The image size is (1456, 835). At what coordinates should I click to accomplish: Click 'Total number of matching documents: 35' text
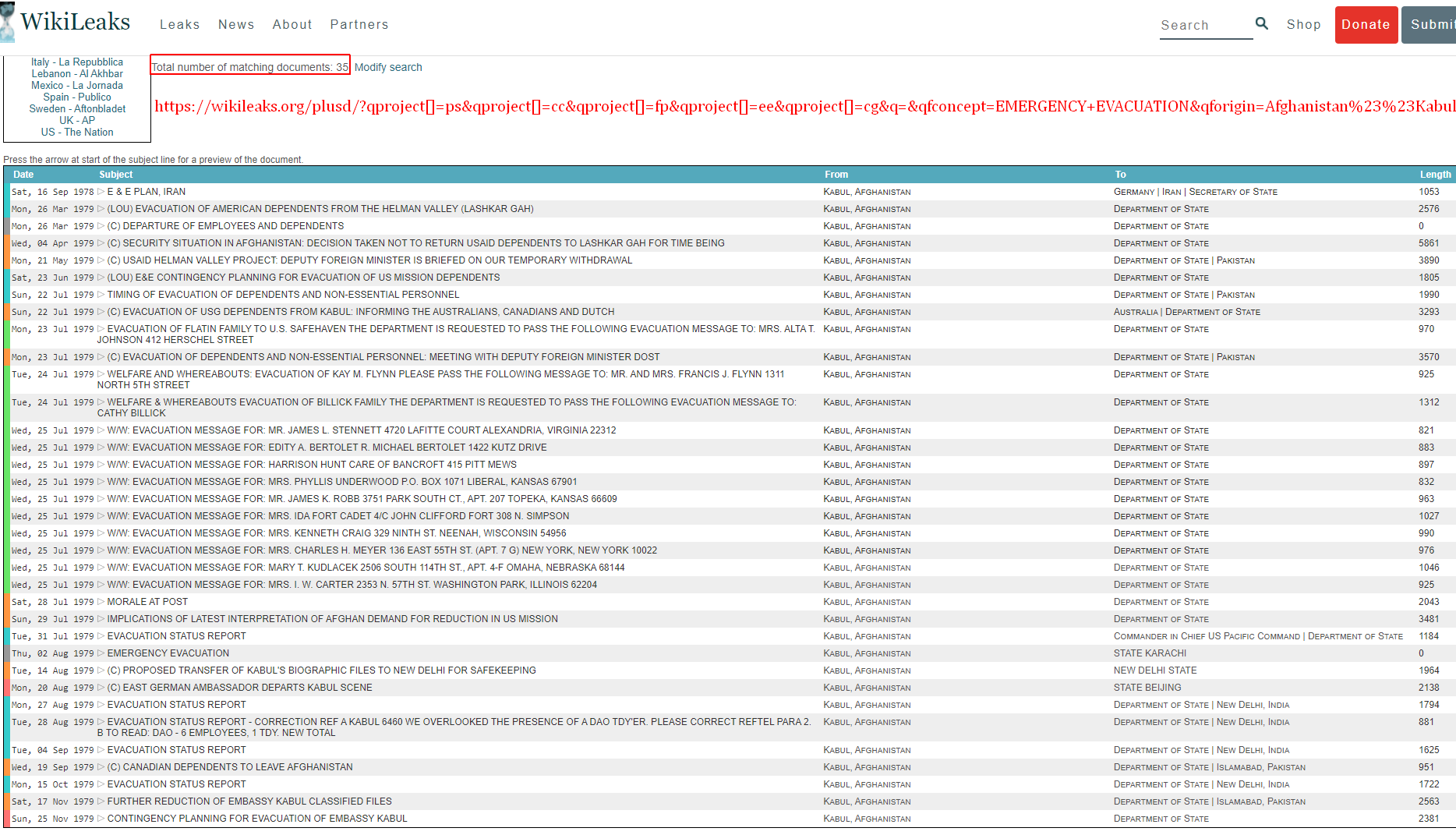pos(250,67)
